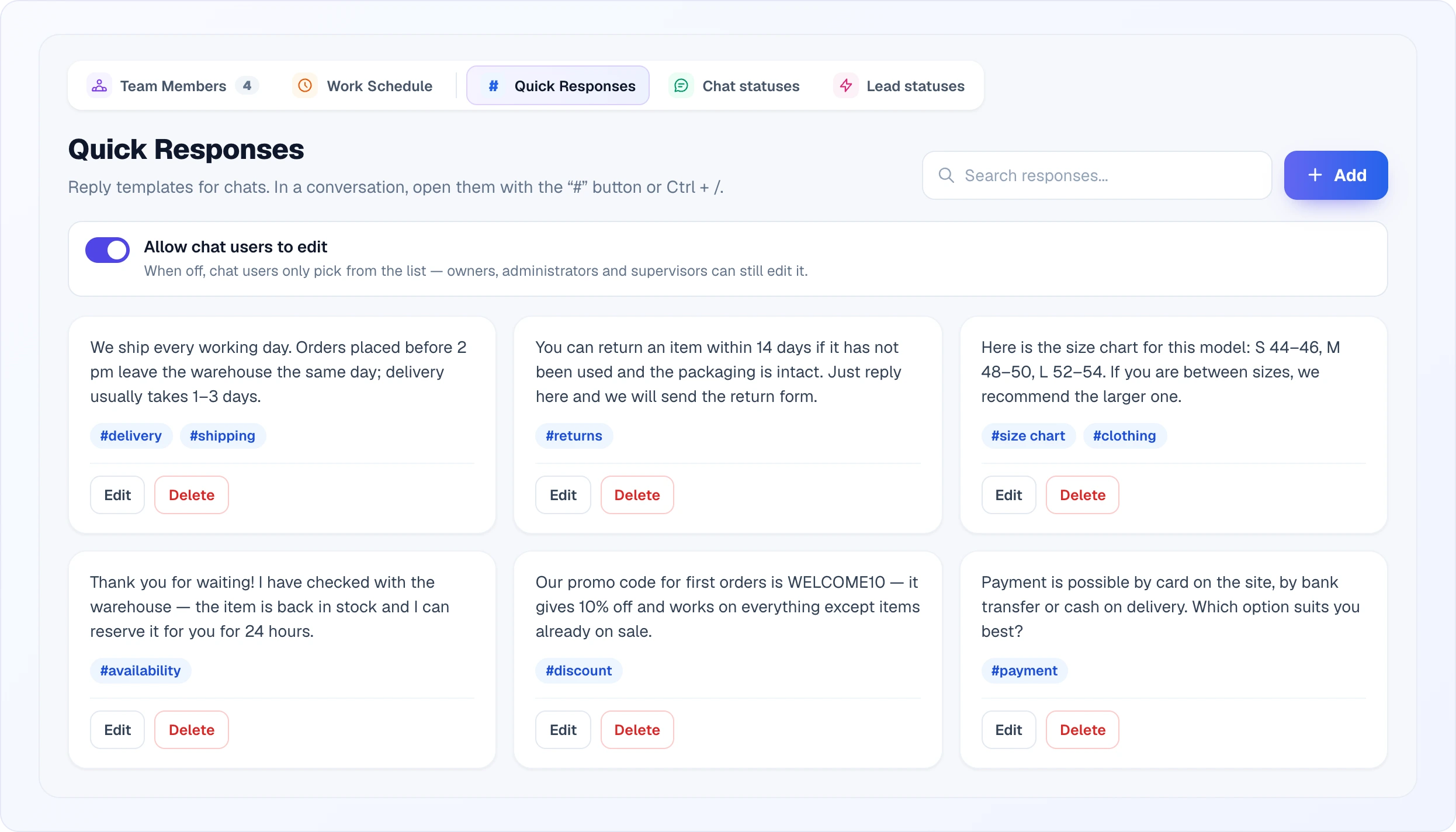Delete the shipping working day response
Image resolution: width=1456 pixels, height=832 pixels.
192,495
